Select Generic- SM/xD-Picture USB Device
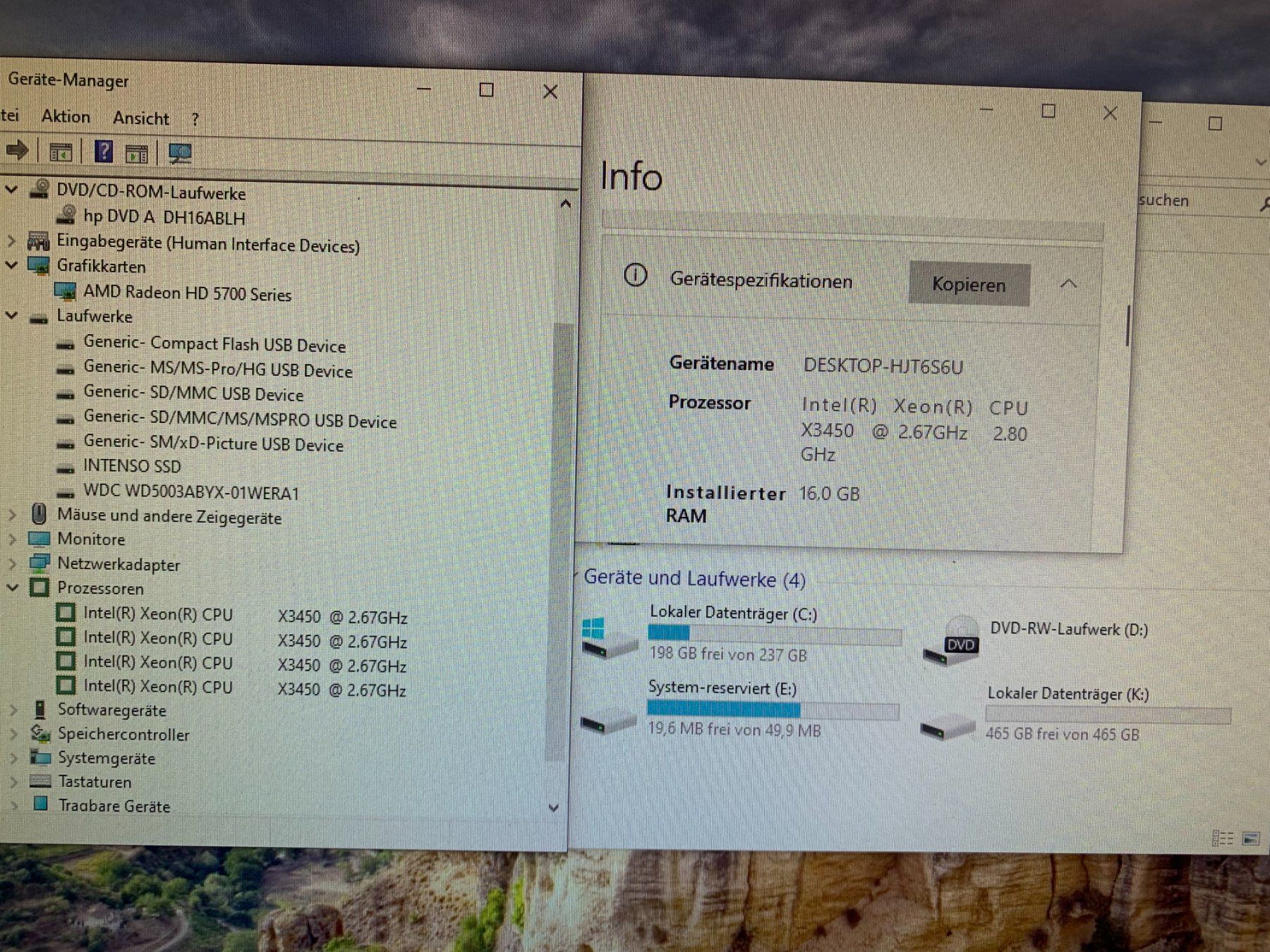 click(213, 443)
